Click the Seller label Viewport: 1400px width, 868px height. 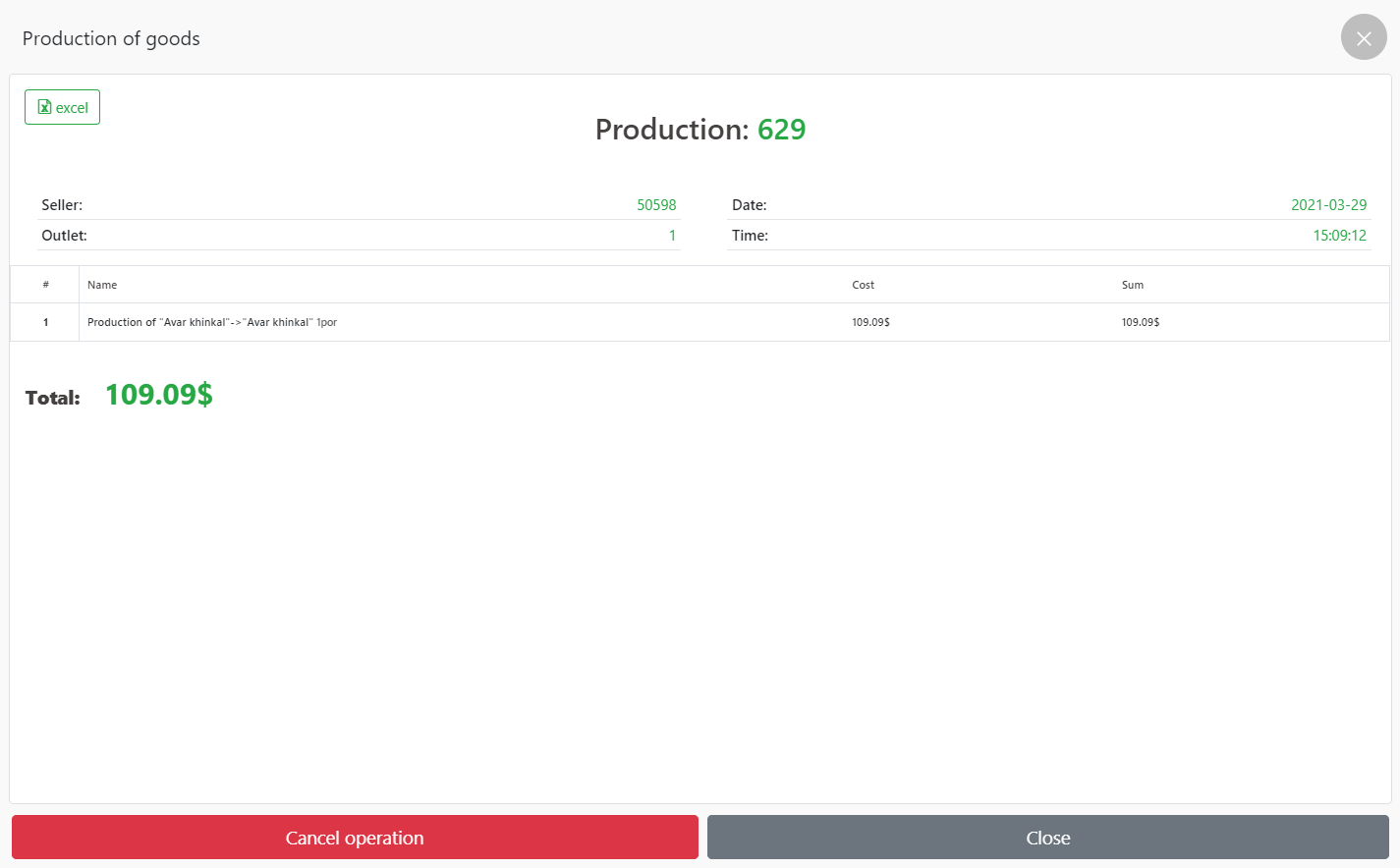tap(62, 205)
